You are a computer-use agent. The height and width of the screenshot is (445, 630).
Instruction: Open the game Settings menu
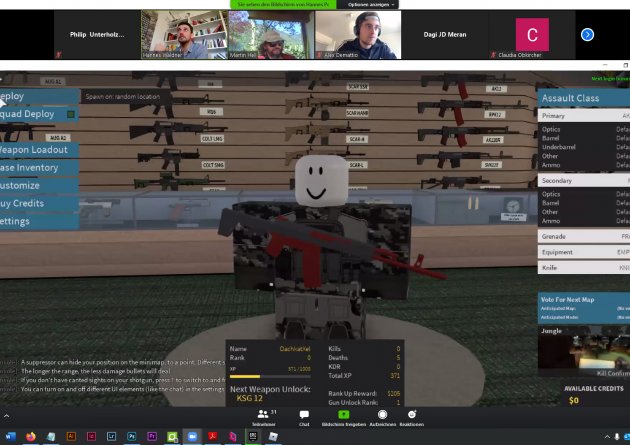[39, 221]
